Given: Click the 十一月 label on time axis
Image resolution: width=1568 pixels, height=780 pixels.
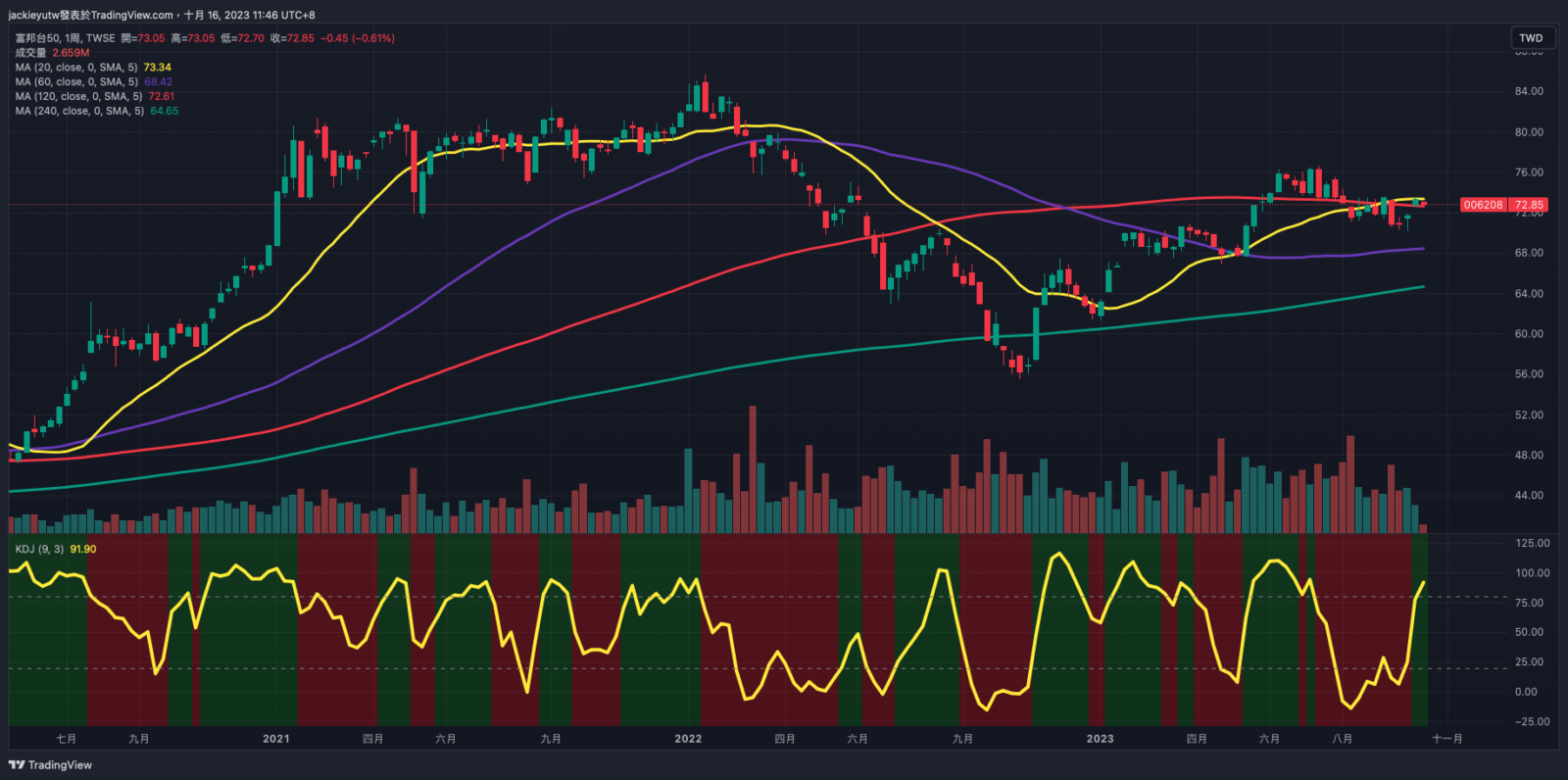Looking at the screenshot, I should (x=1446, y=739).
